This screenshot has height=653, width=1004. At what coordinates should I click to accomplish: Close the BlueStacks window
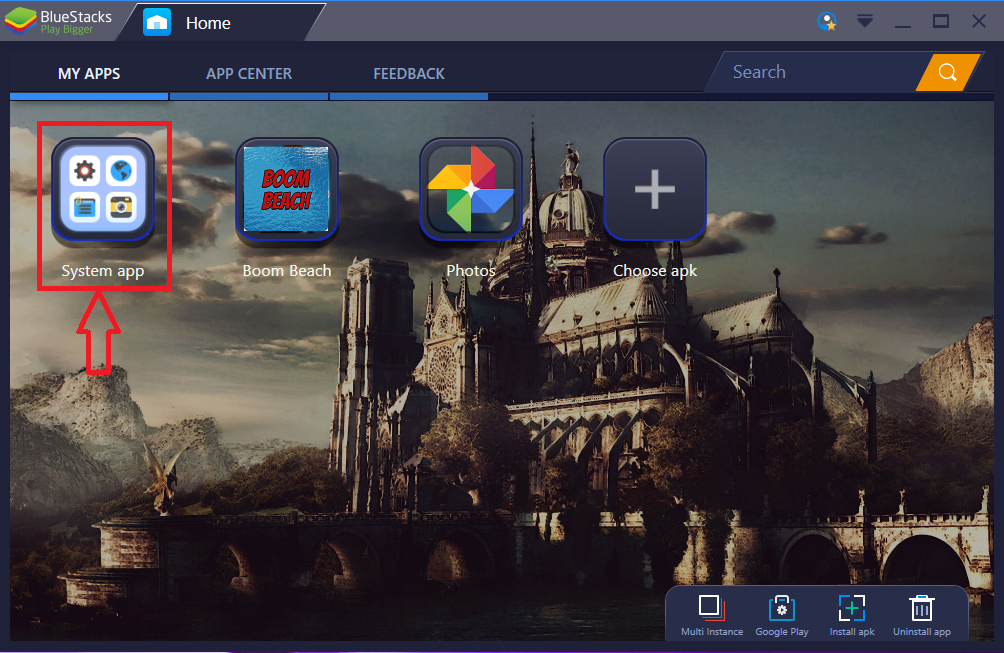978,21
